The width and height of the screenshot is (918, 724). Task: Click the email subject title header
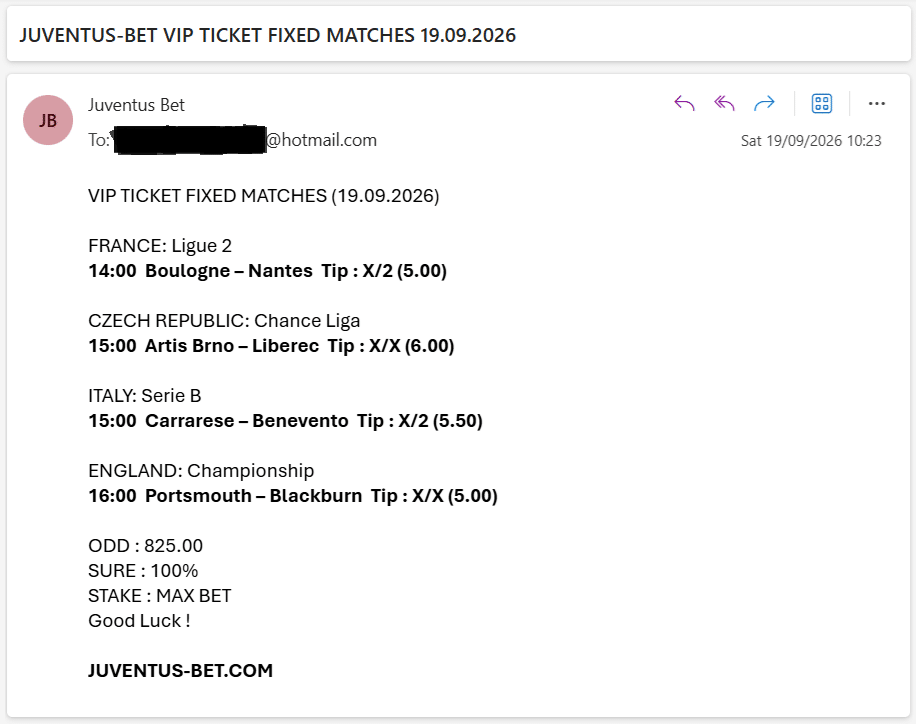tap(268, 35)
